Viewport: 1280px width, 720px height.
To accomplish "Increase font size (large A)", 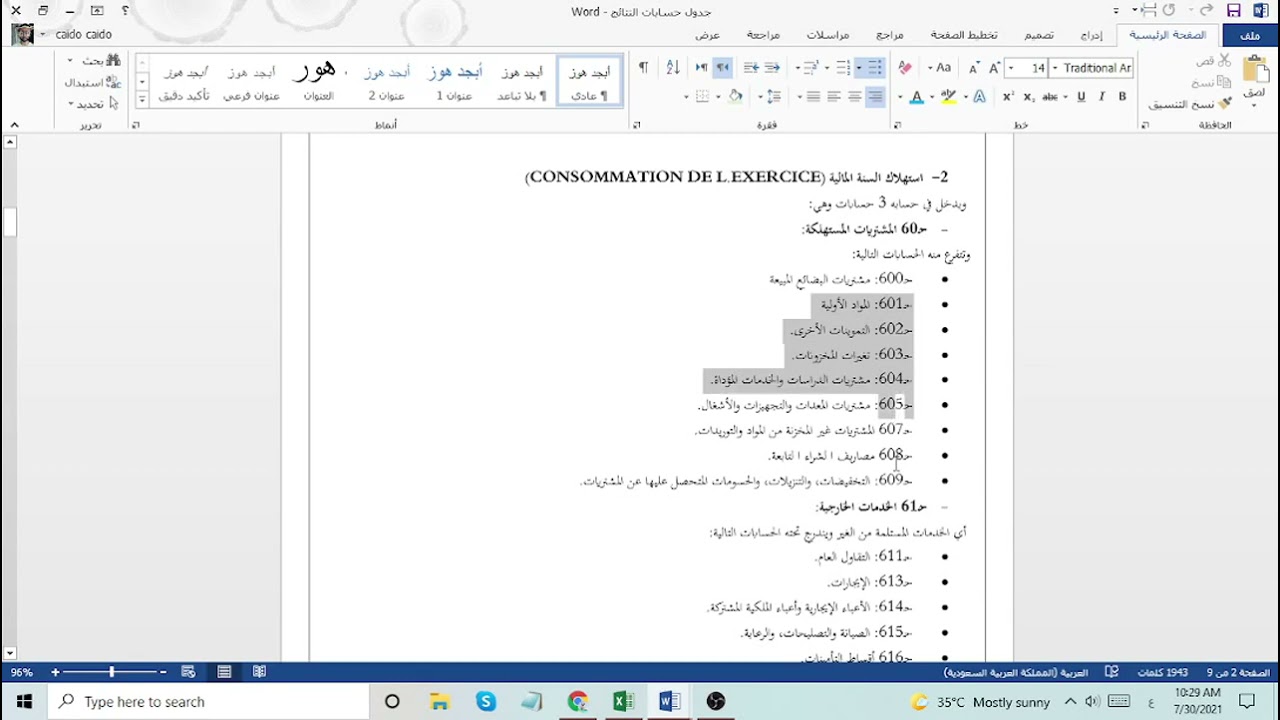I will [994, 68].
